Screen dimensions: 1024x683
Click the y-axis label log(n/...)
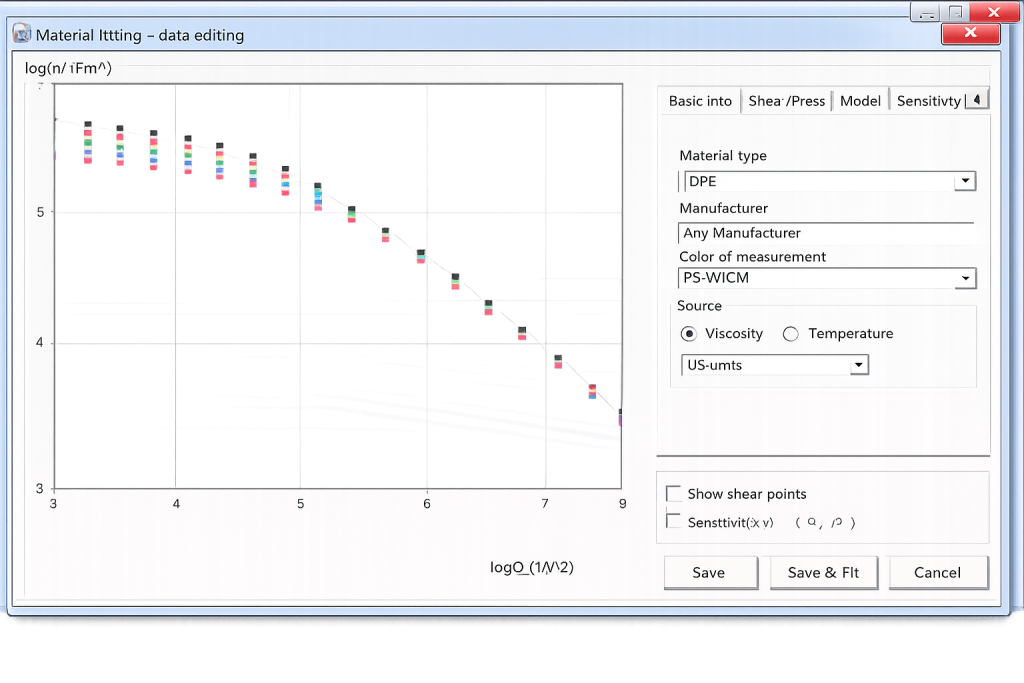tap(68, 68)
